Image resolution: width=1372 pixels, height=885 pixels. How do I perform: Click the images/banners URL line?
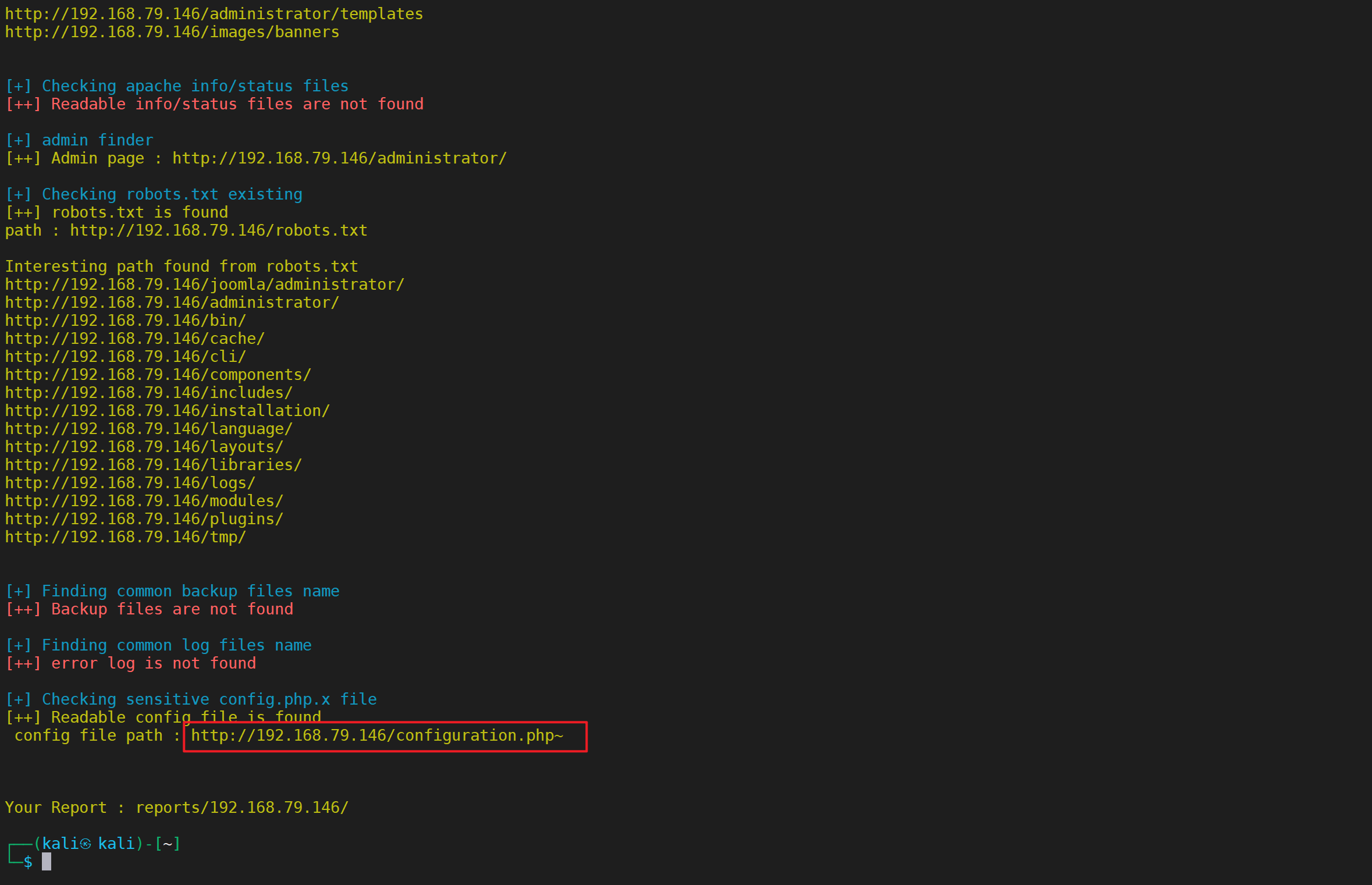pos(172,32)
